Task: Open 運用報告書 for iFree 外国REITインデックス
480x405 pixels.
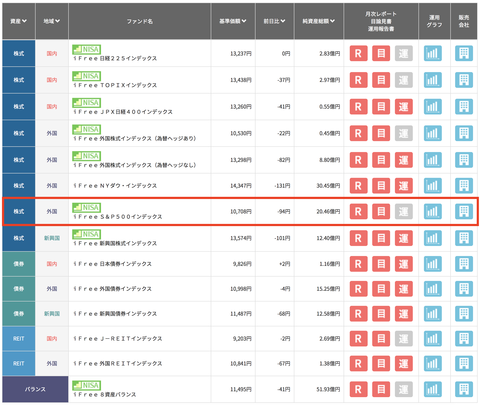Action: [404, 363]
